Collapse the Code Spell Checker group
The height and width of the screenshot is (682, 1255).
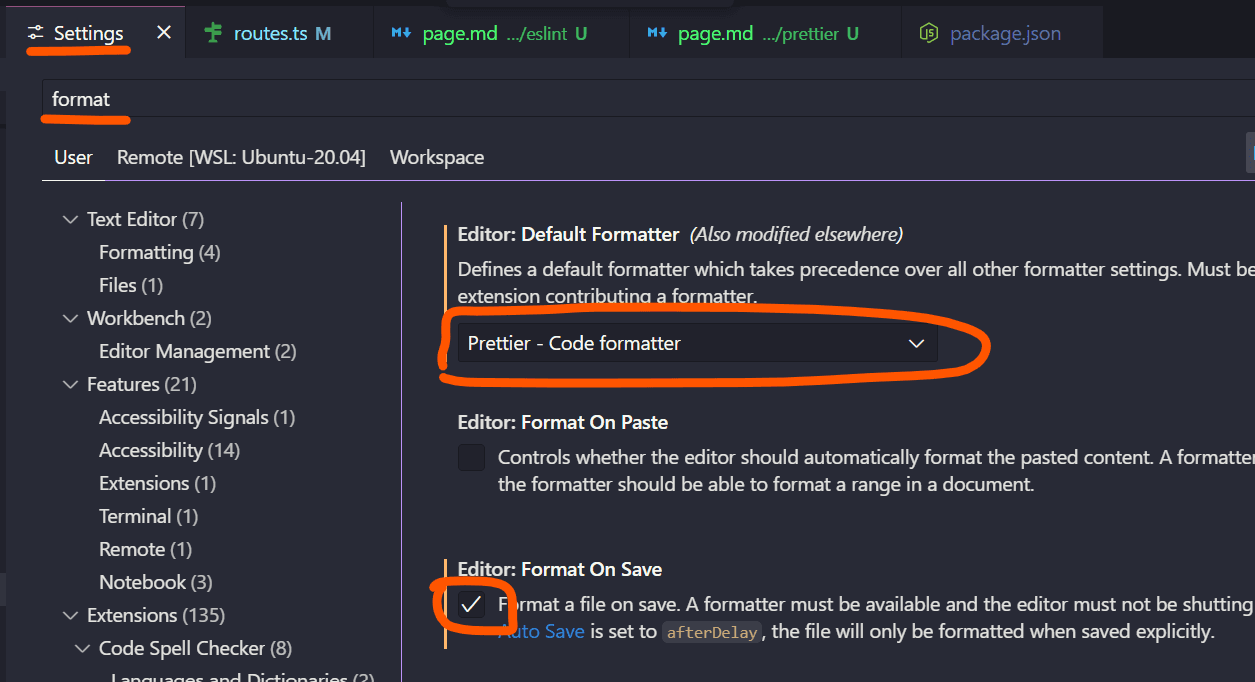point(82,648)
